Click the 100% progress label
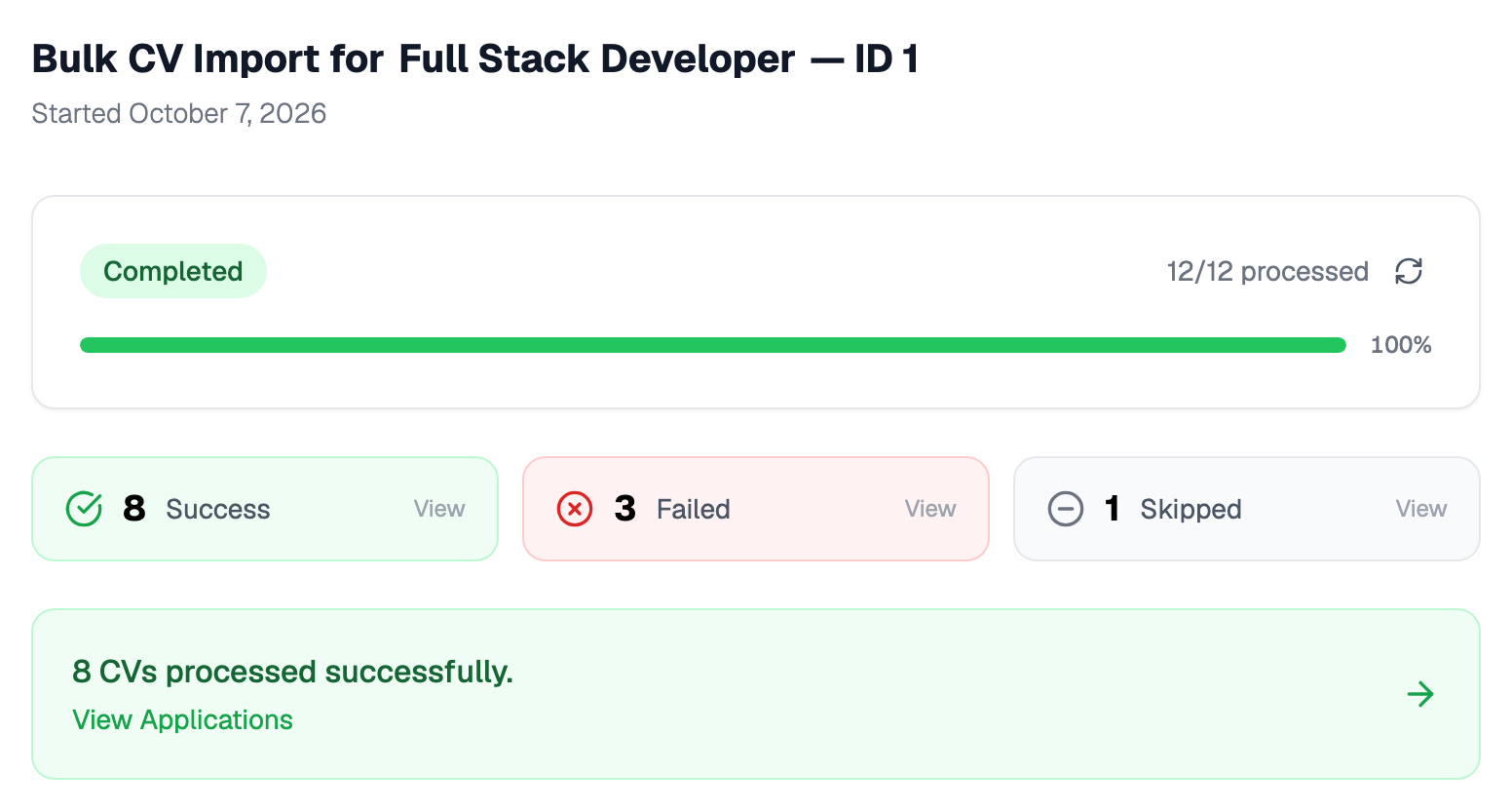The height and width of the screenshot is (811, 1512). [1401, 345]
